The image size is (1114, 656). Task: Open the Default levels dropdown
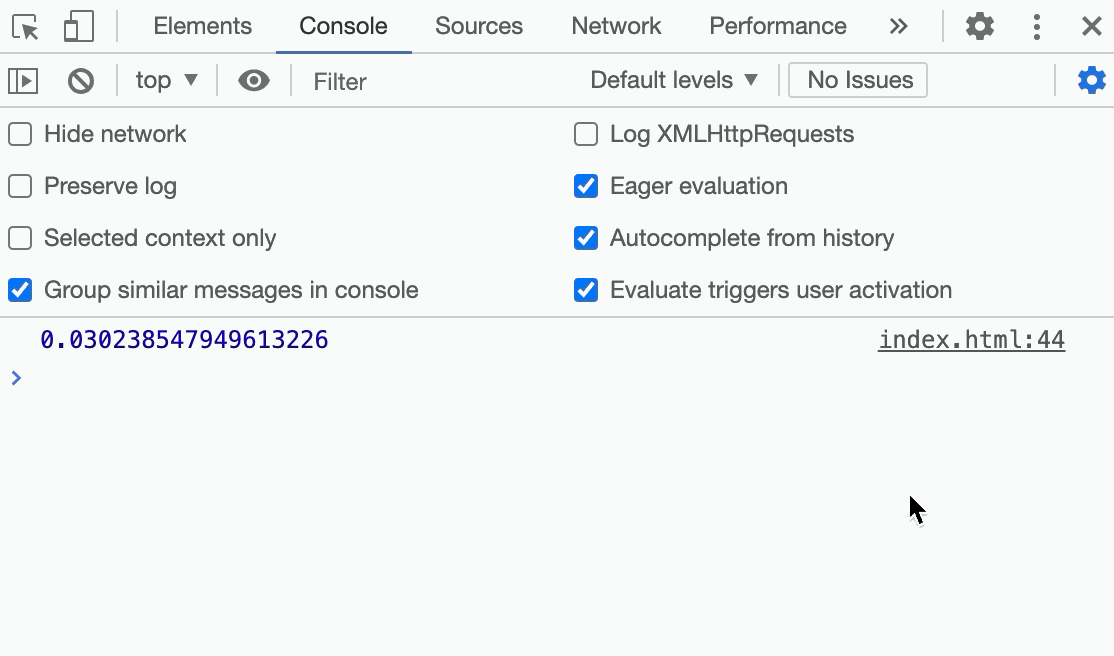pyautogui.click(x=674, y=80)
